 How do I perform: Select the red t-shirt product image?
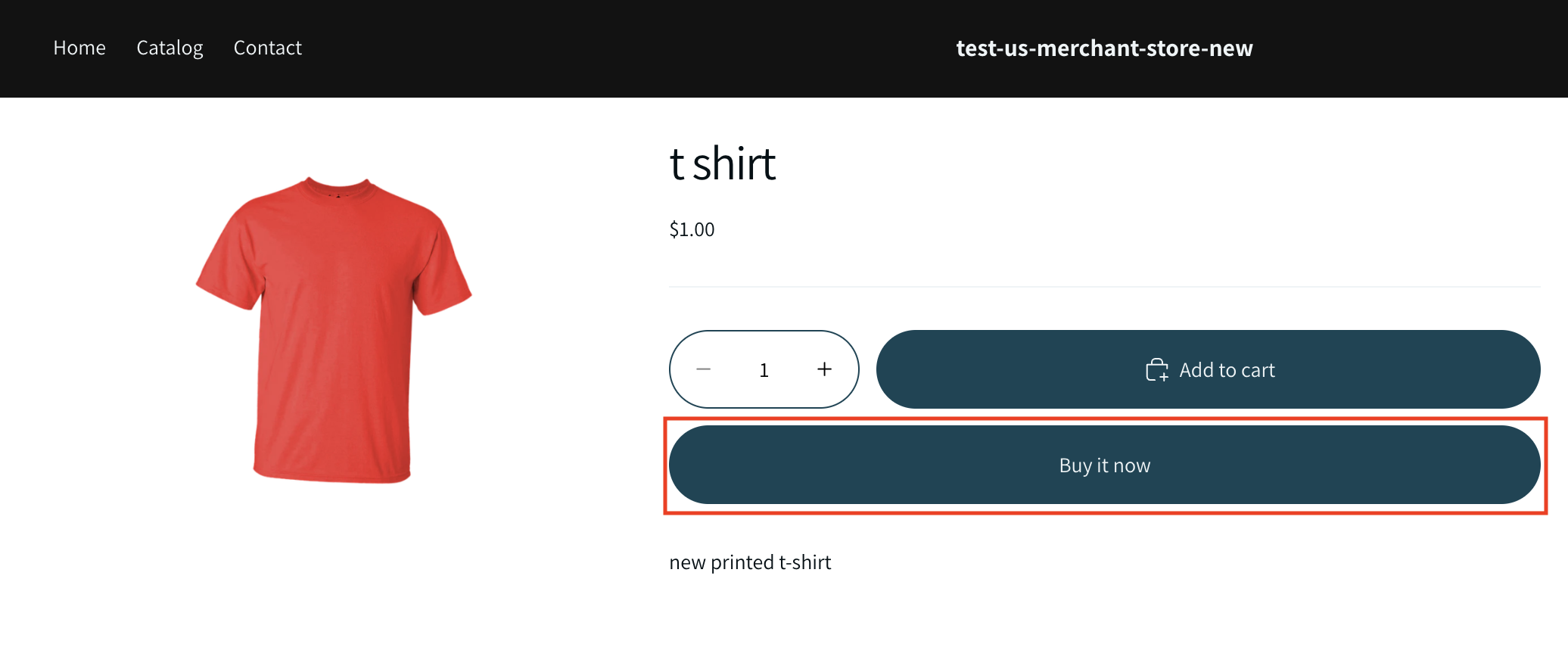333,325
